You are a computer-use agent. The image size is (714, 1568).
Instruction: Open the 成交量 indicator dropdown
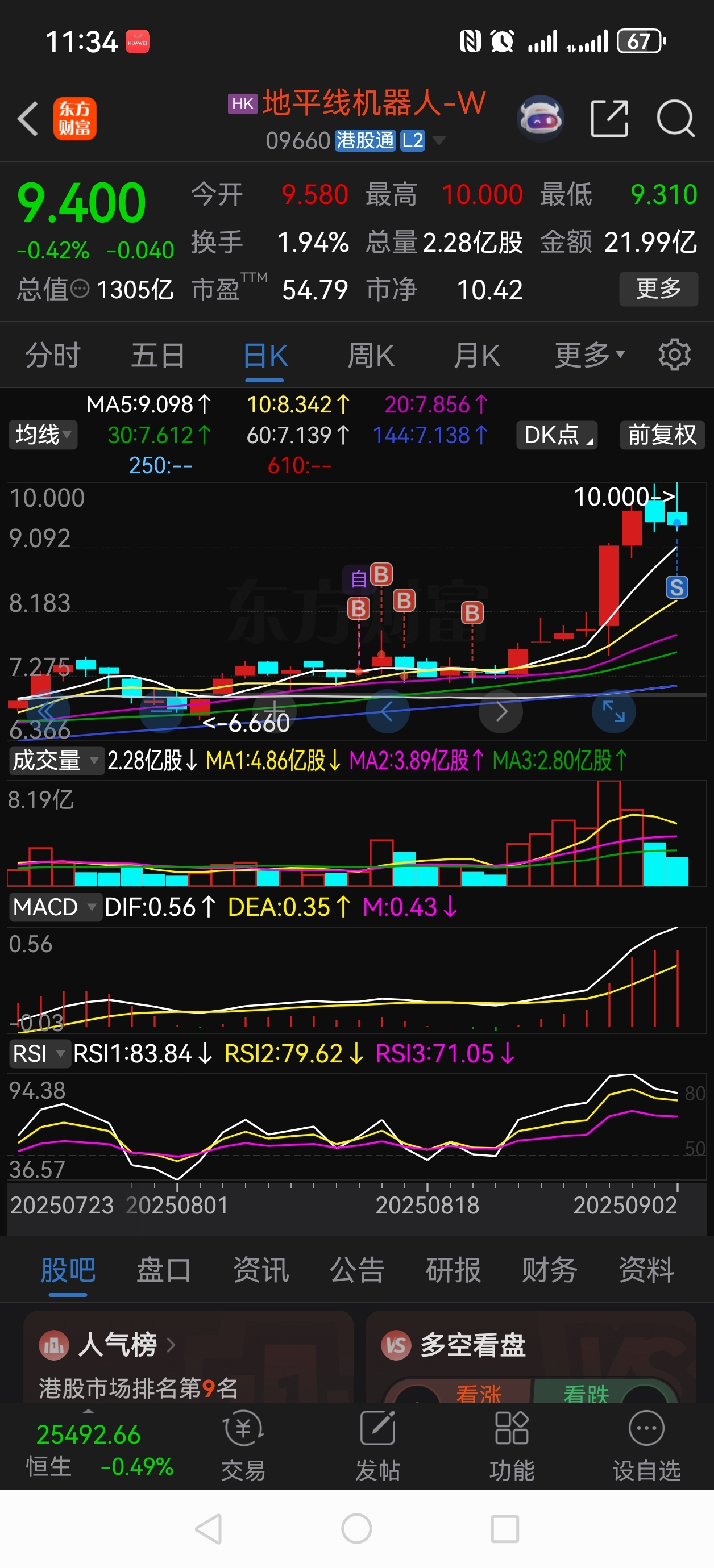[56, 760]
